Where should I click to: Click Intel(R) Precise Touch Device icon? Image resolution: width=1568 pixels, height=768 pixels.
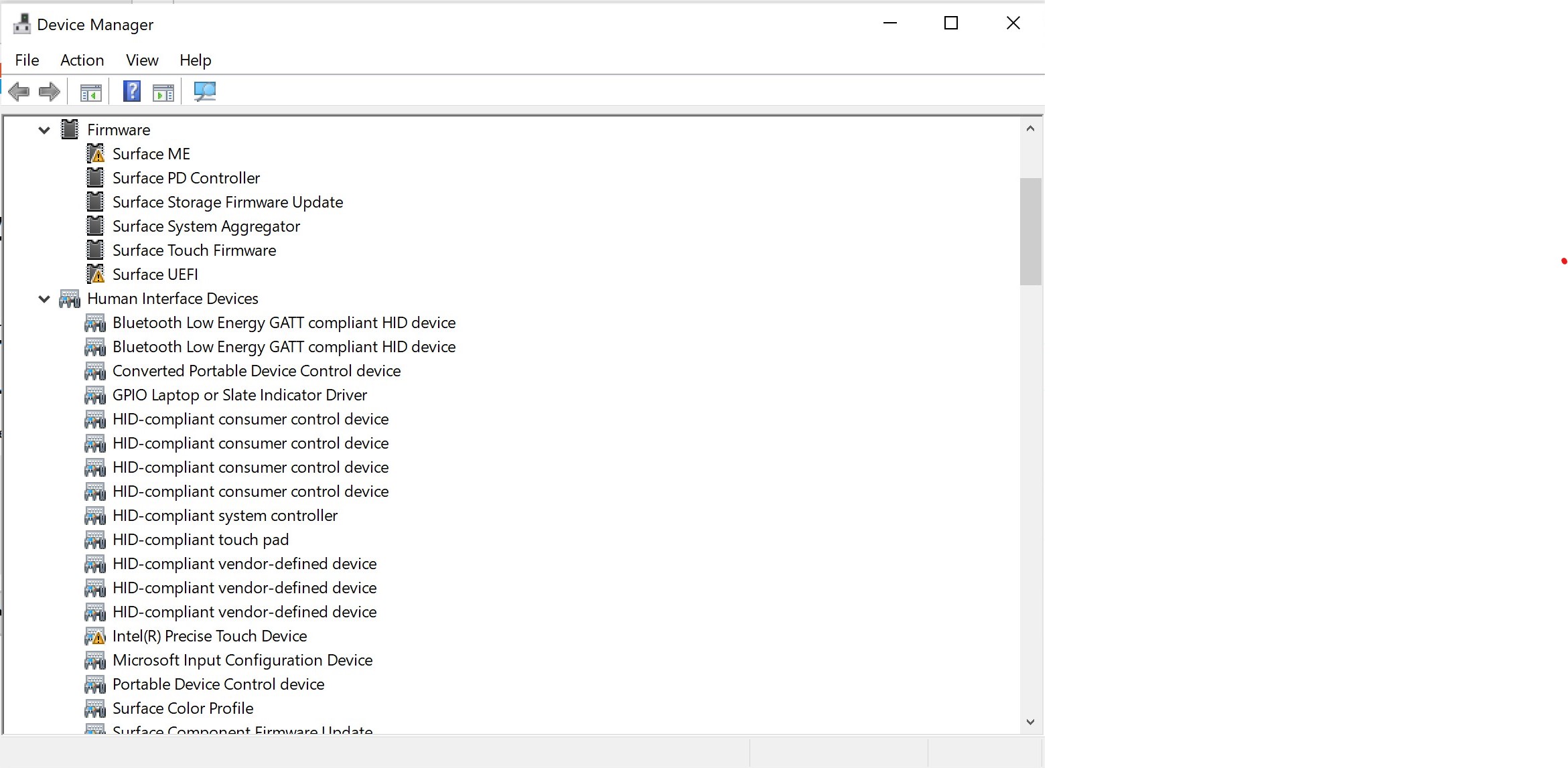click(95, 636)
